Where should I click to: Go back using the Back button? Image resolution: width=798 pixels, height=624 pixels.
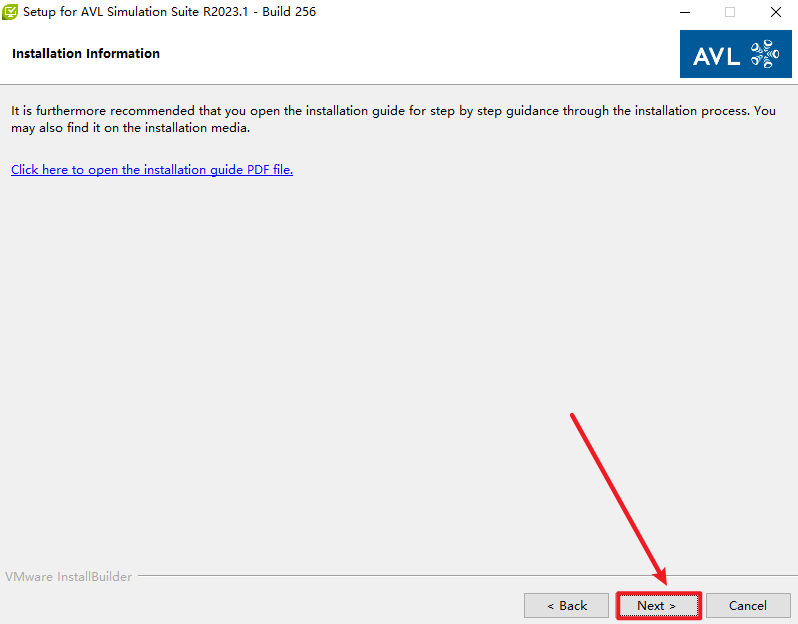pyautogui.click(x=566, y=605)
